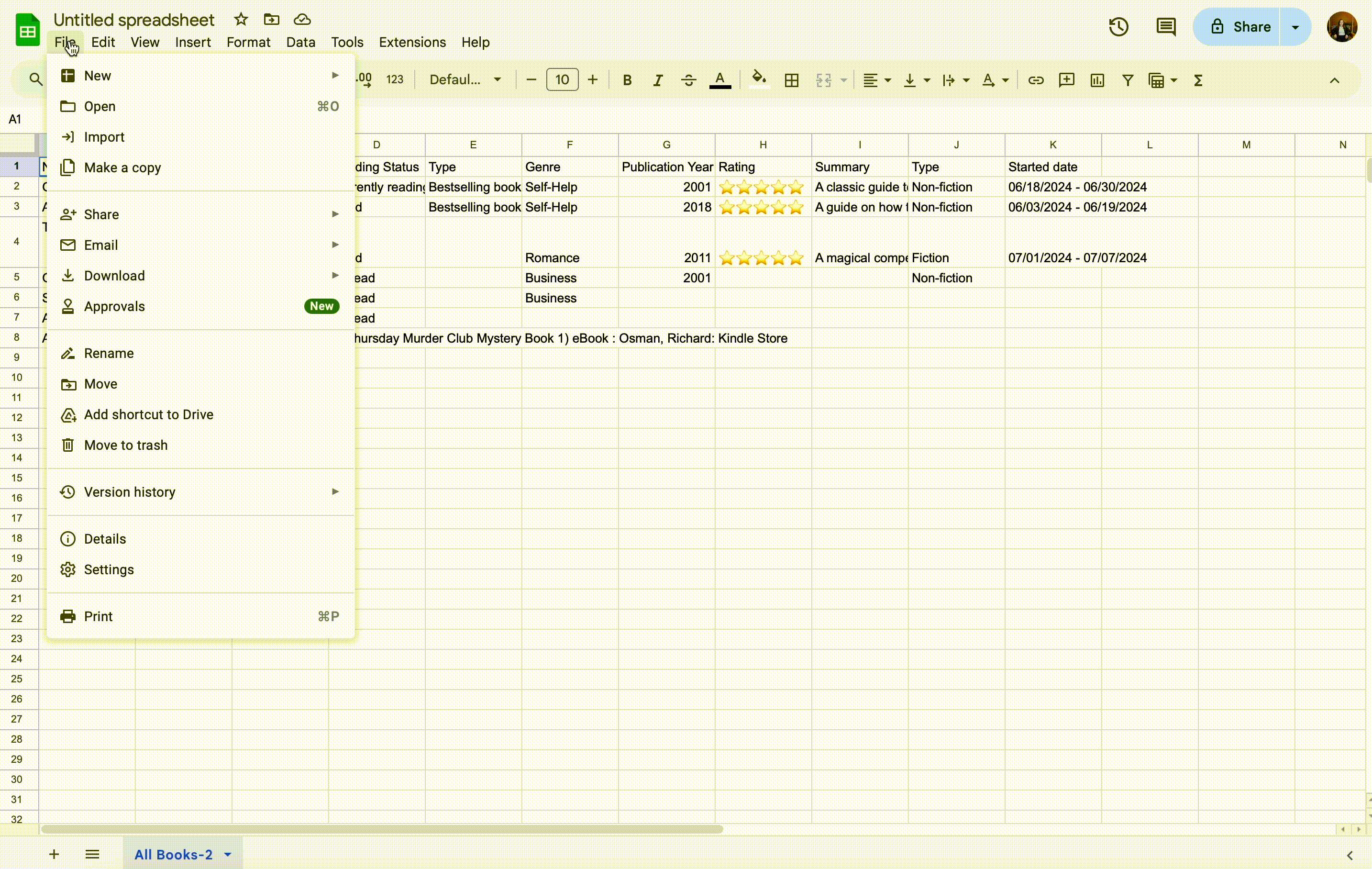The width and height of the screenshot is (1372, 869).
Task: Open the Data menu
Action: click(300, 42)
